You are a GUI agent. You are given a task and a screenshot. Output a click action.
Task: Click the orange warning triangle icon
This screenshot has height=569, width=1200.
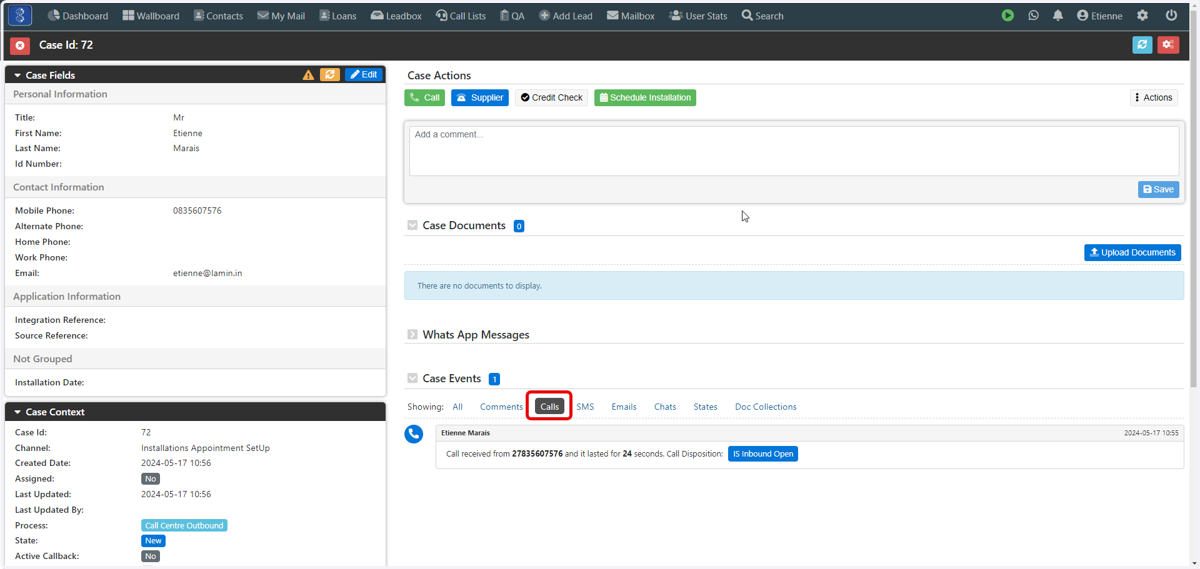tap(308, 75)
